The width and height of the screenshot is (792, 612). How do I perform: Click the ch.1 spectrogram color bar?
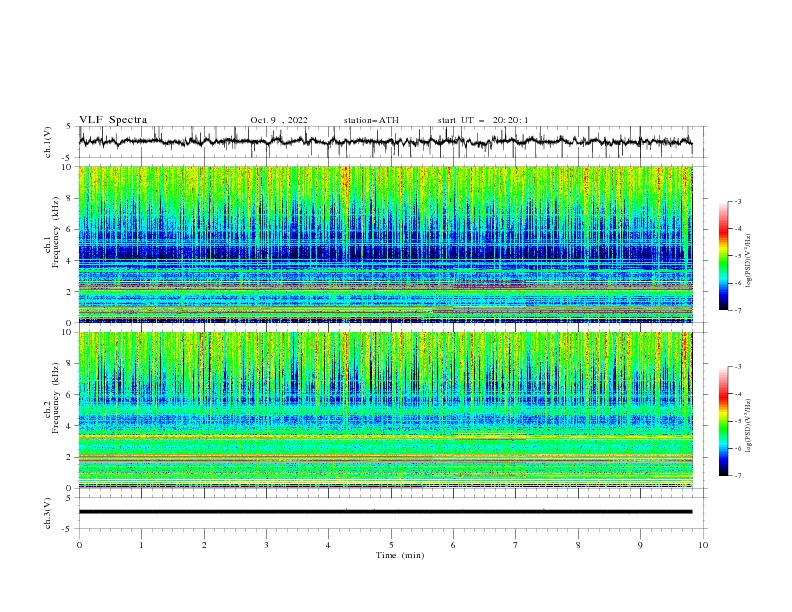point(723,256)
